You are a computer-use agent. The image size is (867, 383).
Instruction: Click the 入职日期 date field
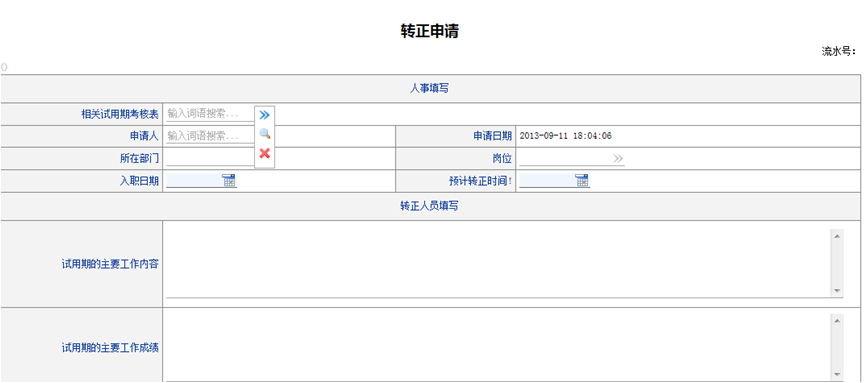point(194,181)
